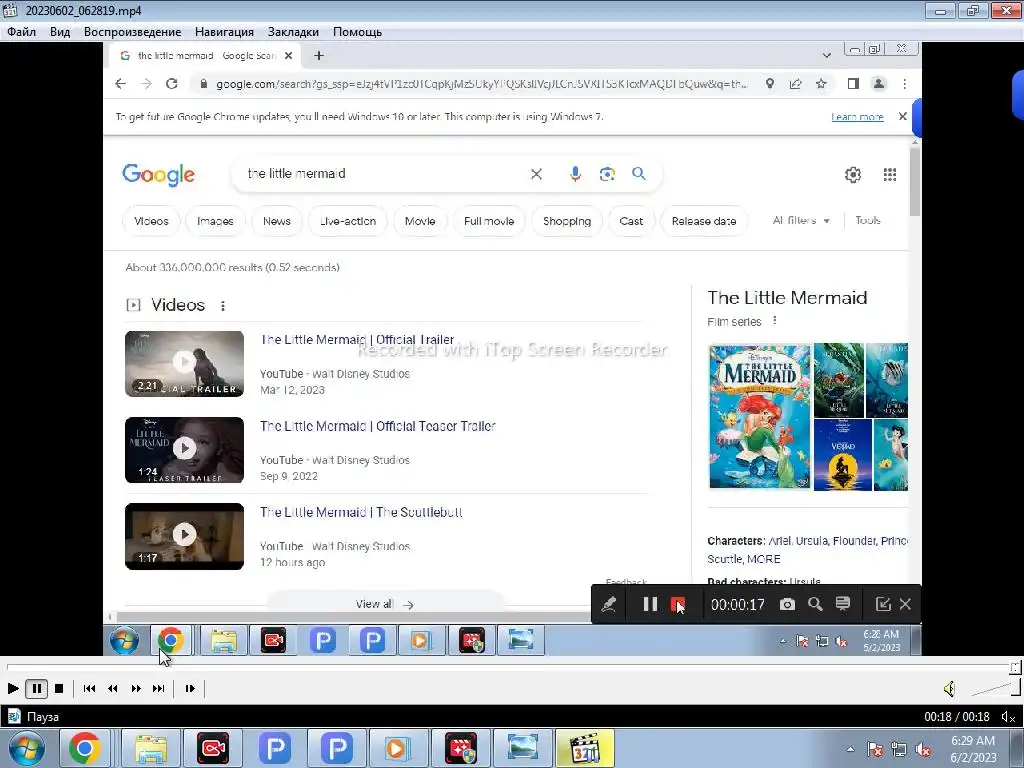Skip to next file in player

tap(159, 688)
